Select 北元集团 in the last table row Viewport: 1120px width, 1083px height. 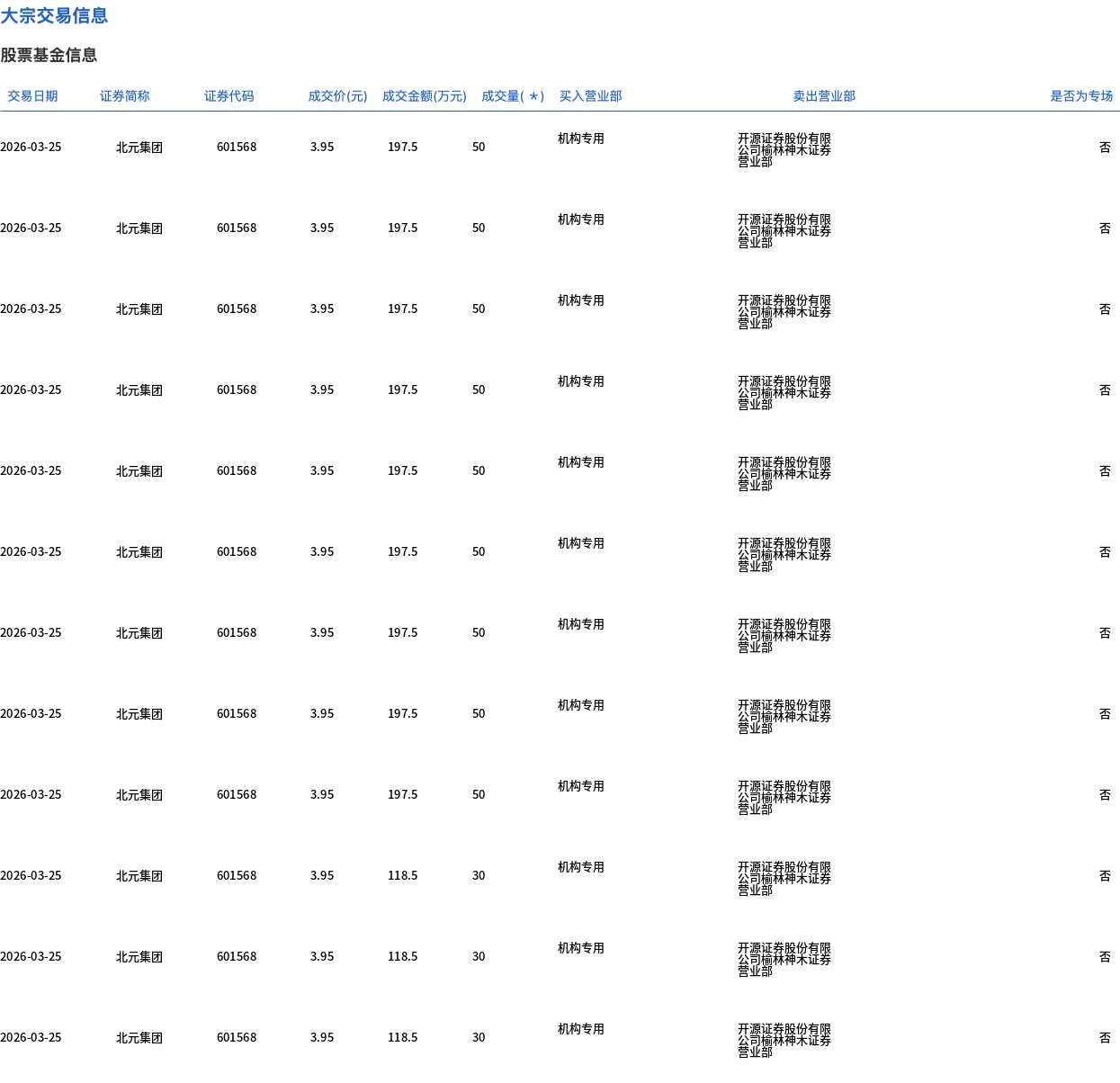(x=139, y=1038)
